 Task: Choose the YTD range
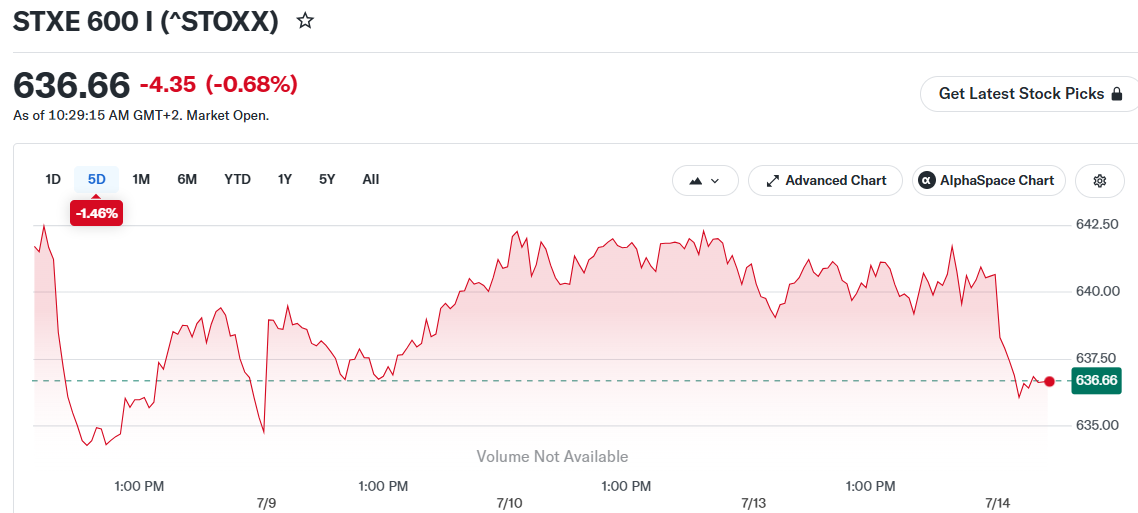pyautogui.click(x=237, y=179)
